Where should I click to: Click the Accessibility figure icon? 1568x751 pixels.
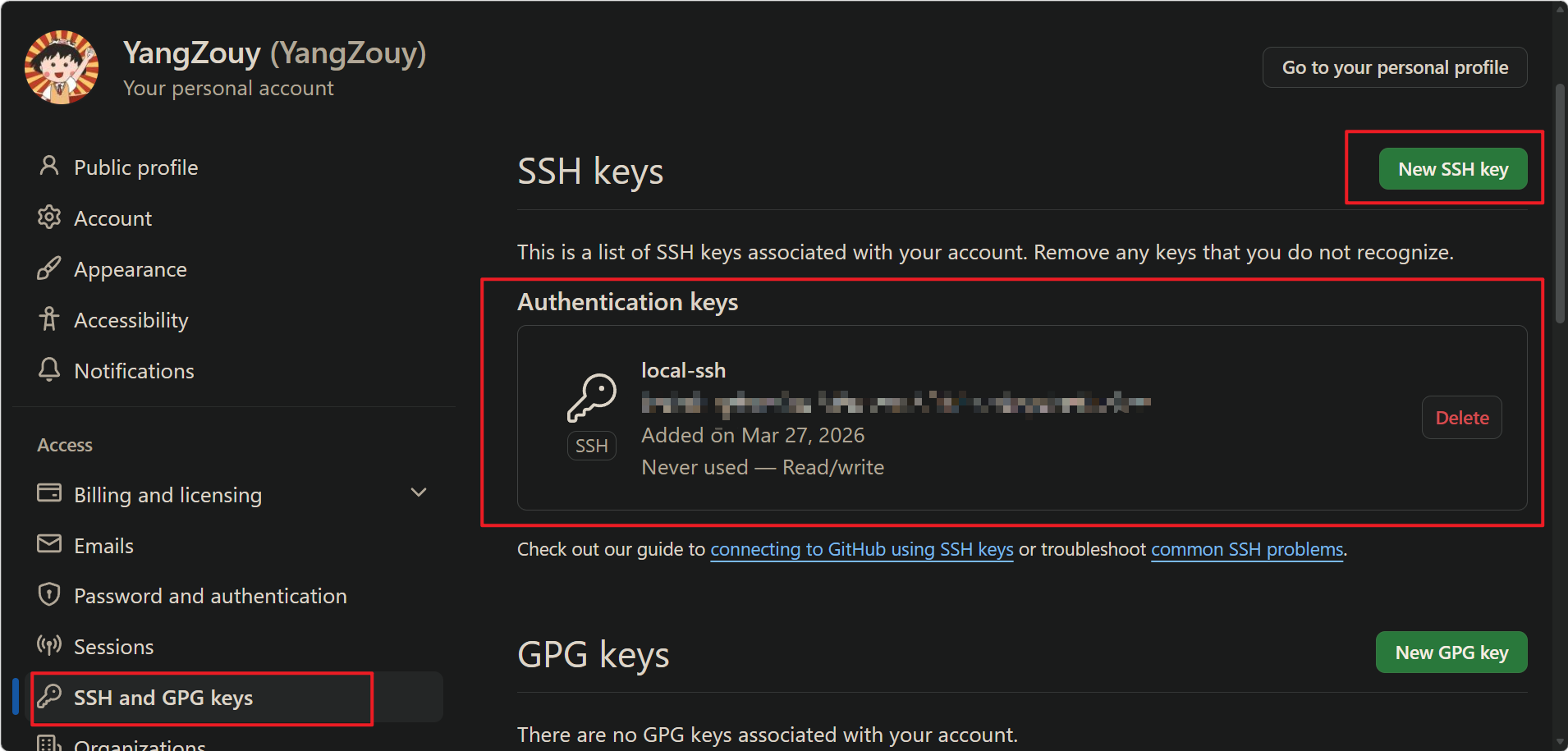point(49,319)
